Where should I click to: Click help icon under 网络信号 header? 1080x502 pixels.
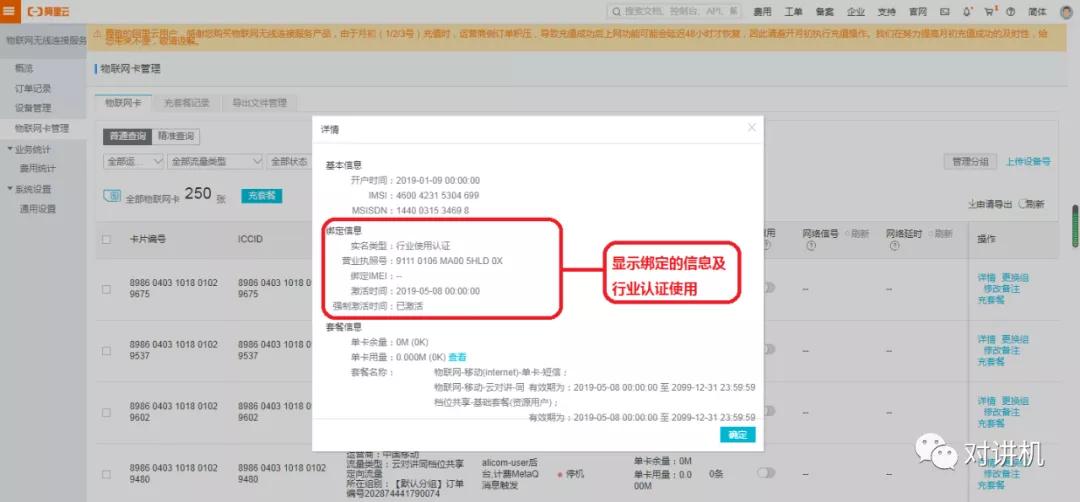click(x=811, y=245)
